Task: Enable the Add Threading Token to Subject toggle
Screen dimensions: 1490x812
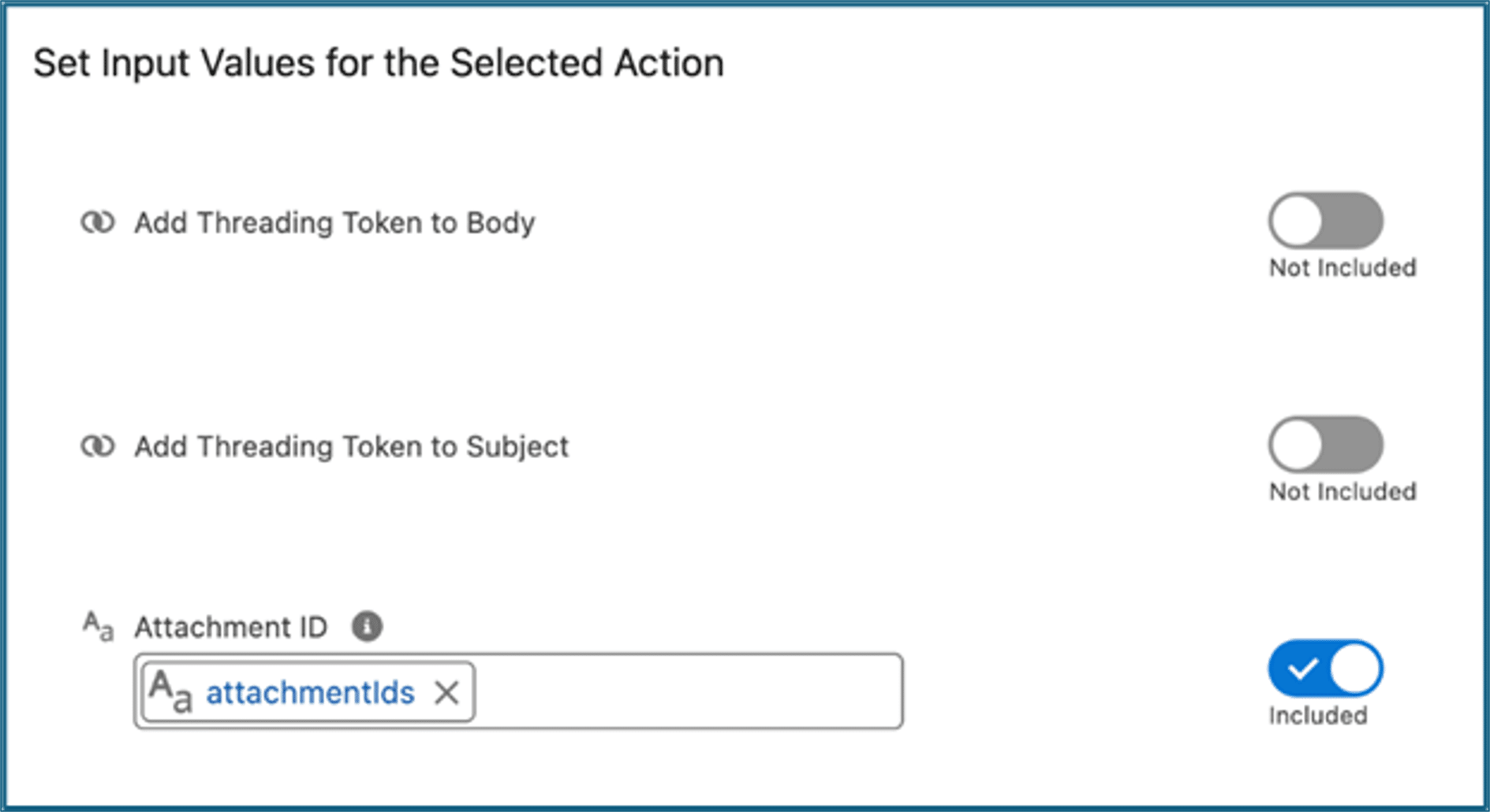Action: click(1325, 445)
